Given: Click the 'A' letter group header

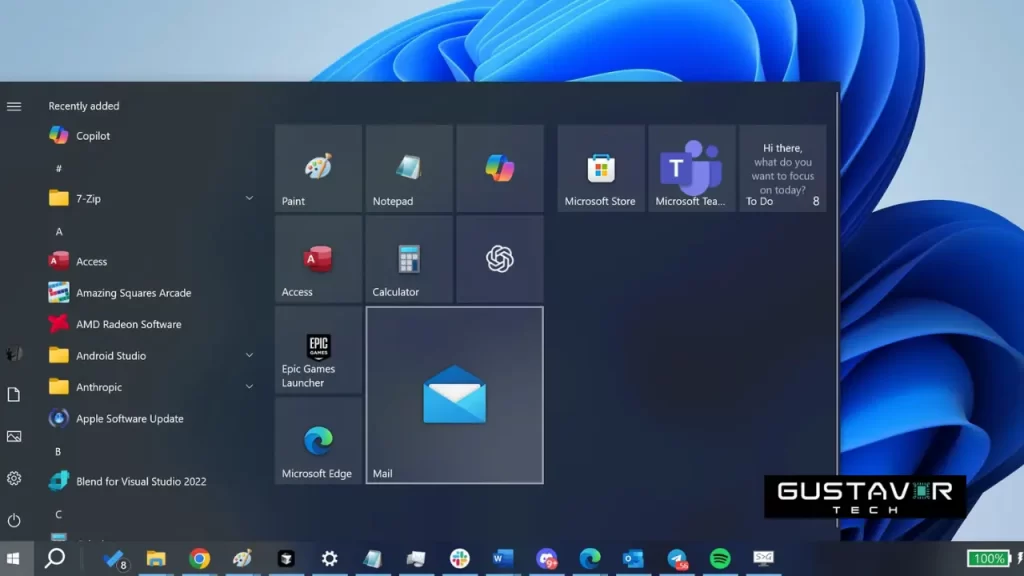Looking at the screenshot, I should 59,231.
